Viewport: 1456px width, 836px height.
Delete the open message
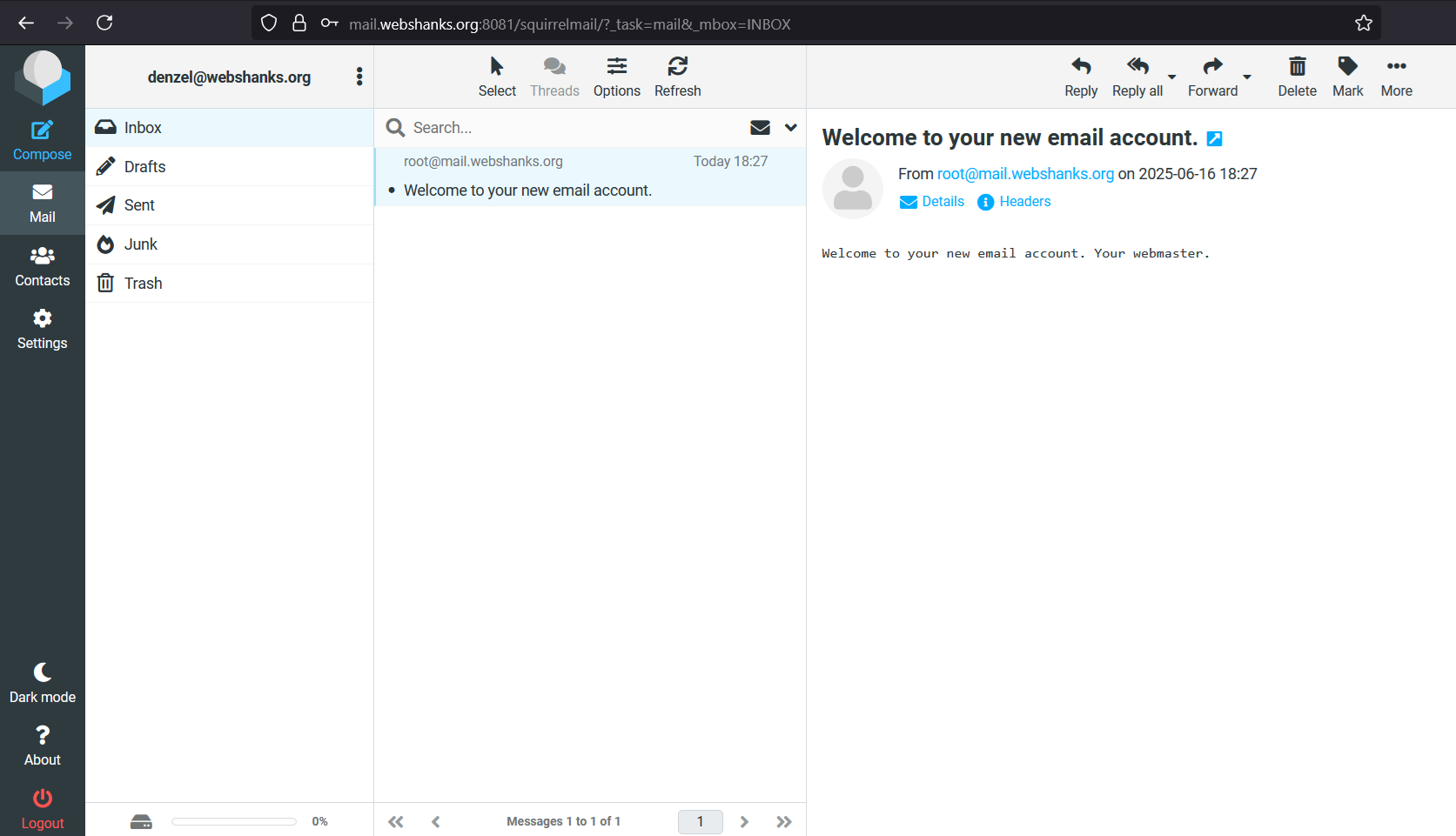[x=1297, y=77]
